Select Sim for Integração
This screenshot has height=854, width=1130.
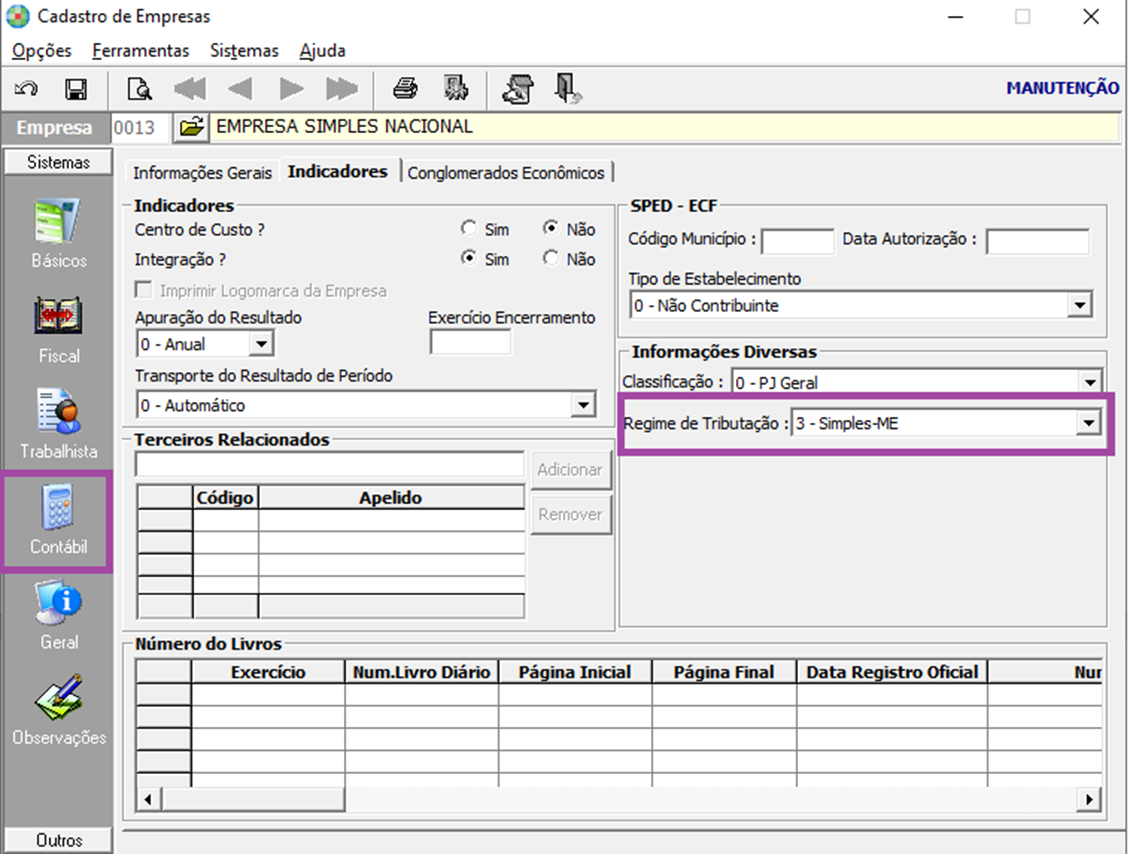tap(469, 258)
